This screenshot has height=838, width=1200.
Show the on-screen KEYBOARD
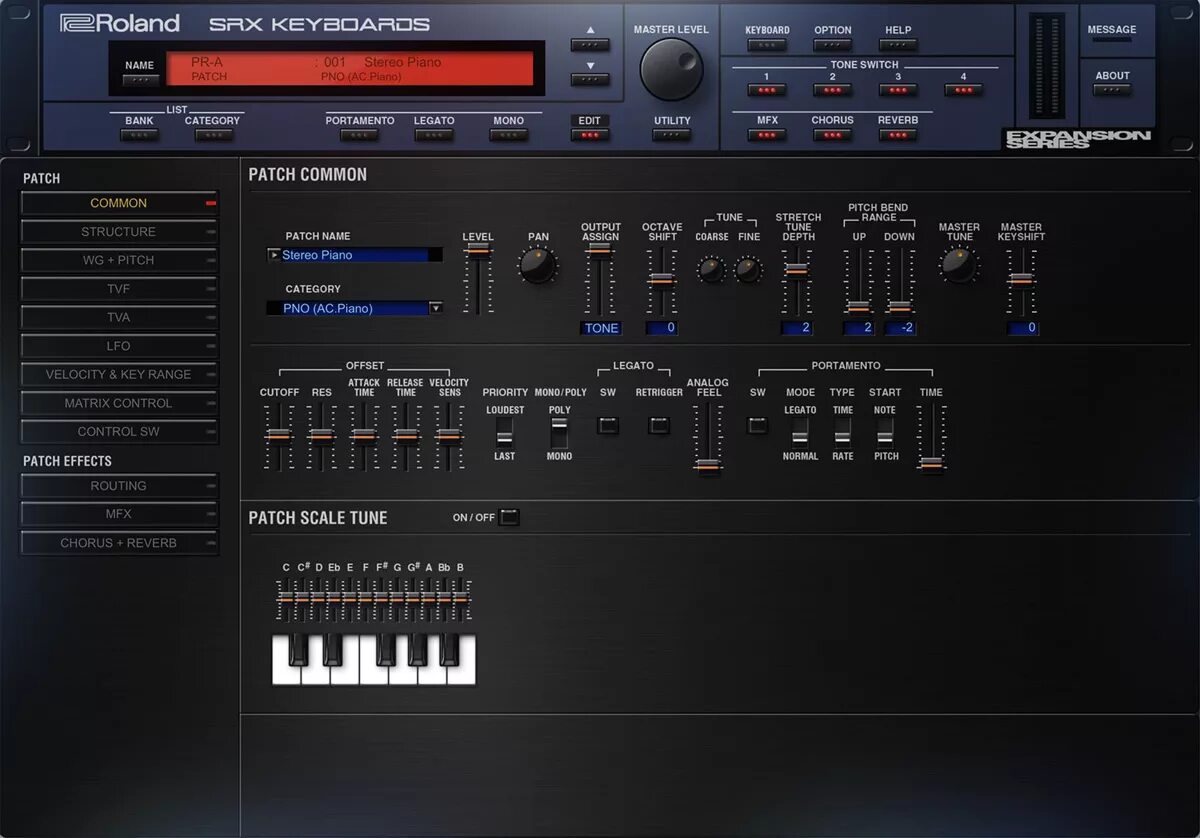[x=767, y=45]
